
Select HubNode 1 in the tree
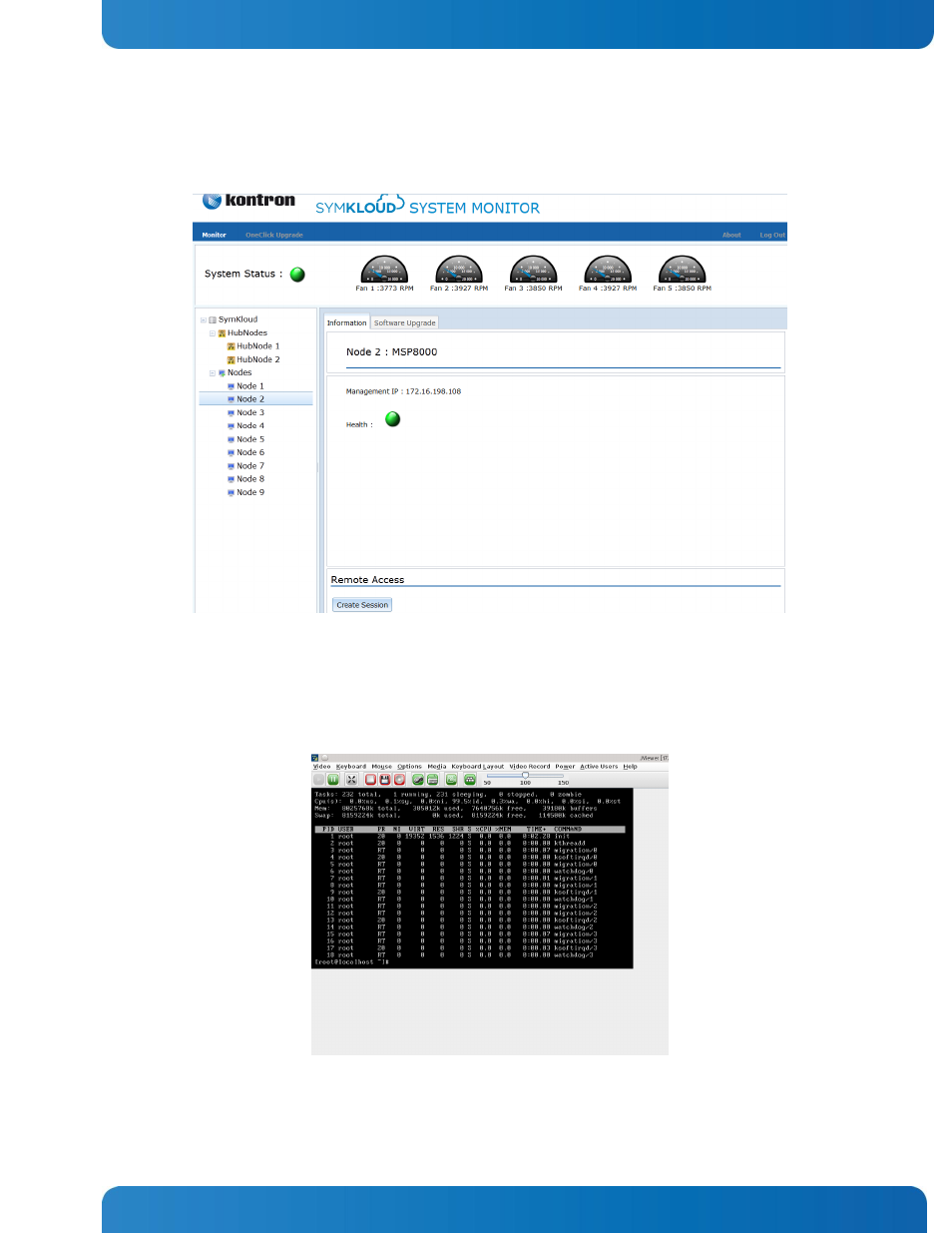258,346
